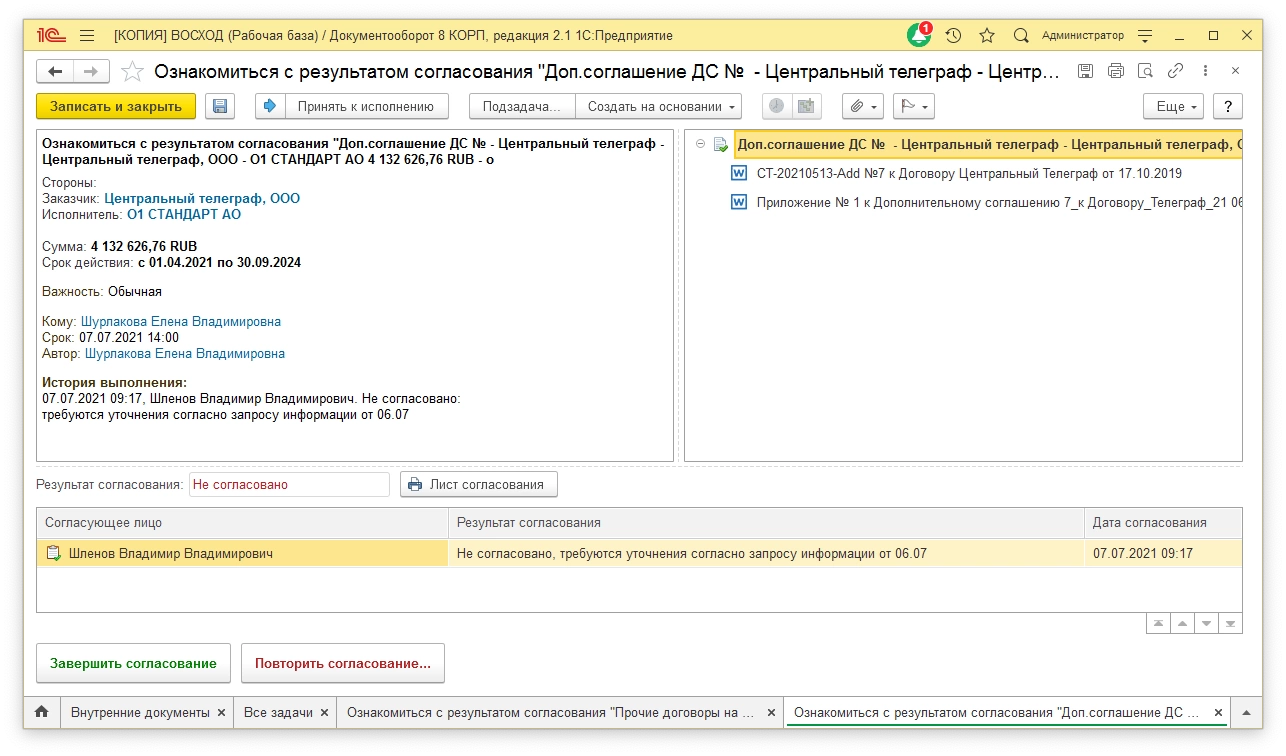Click the greyed clock toolbar icon
This screenshot has width=1286, height=756.
777,106
